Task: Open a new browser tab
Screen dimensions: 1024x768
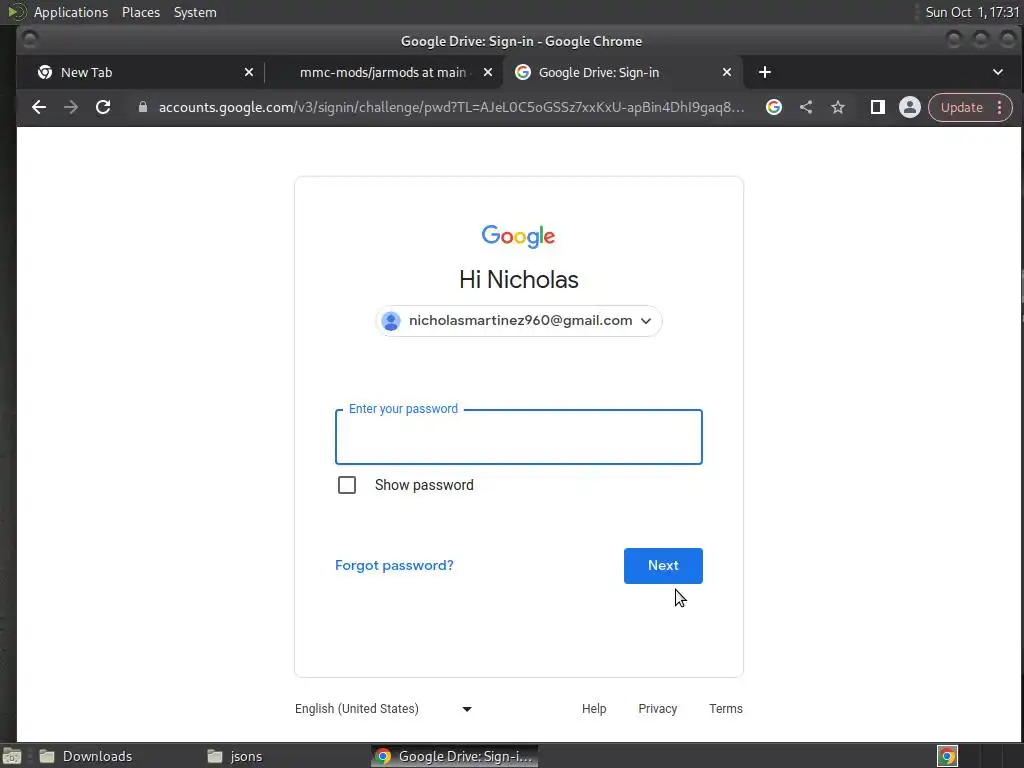Action: 765,72
